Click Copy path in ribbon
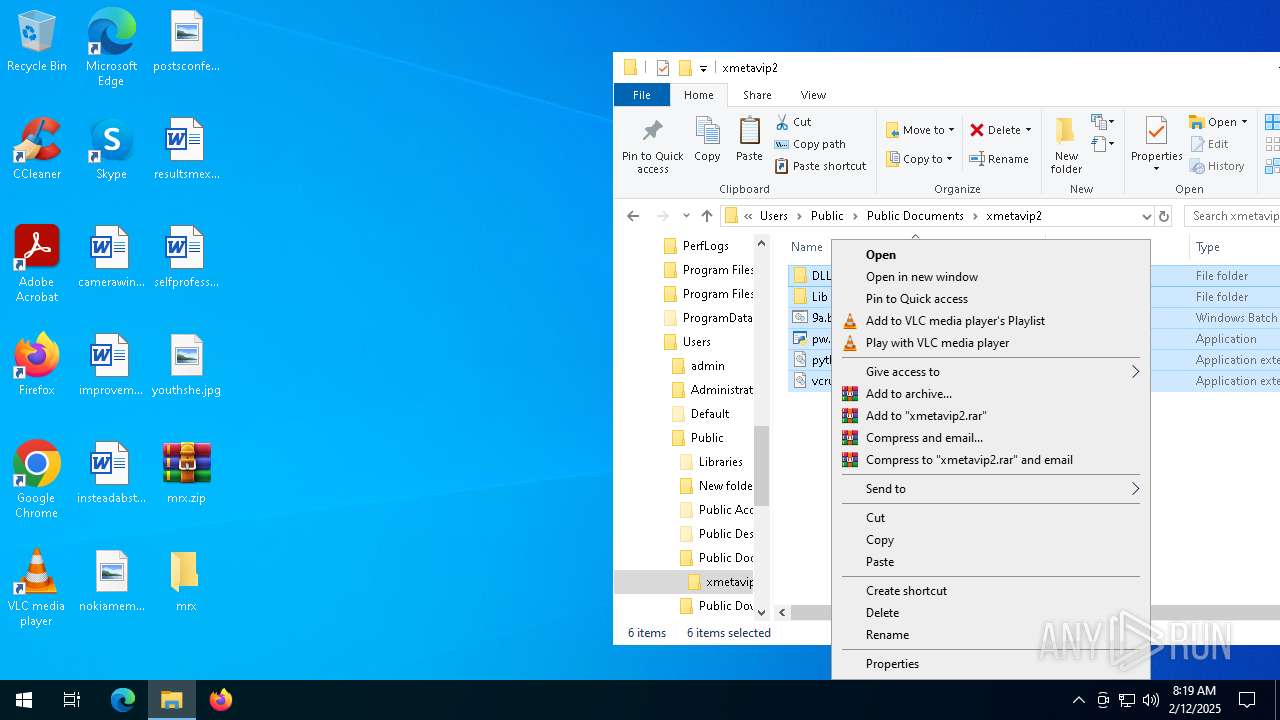Viewport: 1280px width, 720px height. click(810, 144)
